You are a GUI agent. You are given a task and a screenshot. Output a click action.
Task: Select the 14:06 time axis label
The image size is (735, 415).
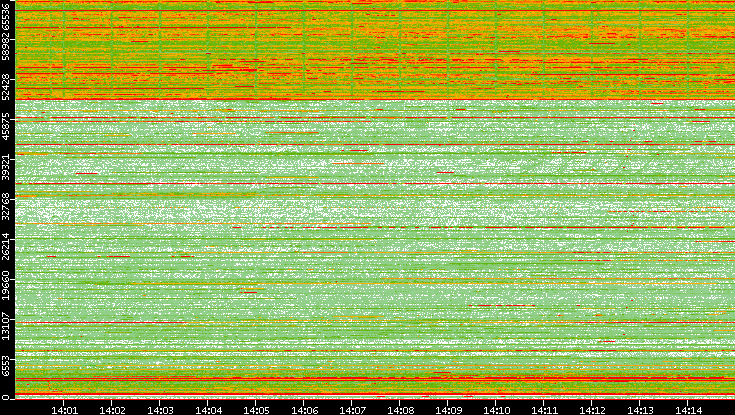(x=304, y=410)
